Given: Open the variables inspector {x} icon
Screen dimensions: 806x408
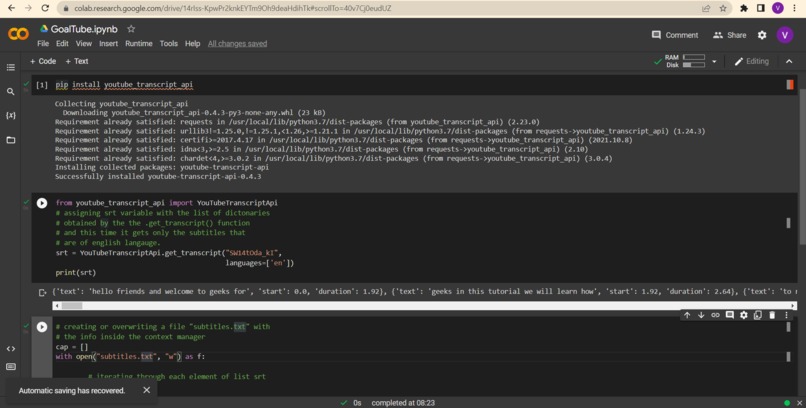Looking at the screenshot, I should click(10, 116).
